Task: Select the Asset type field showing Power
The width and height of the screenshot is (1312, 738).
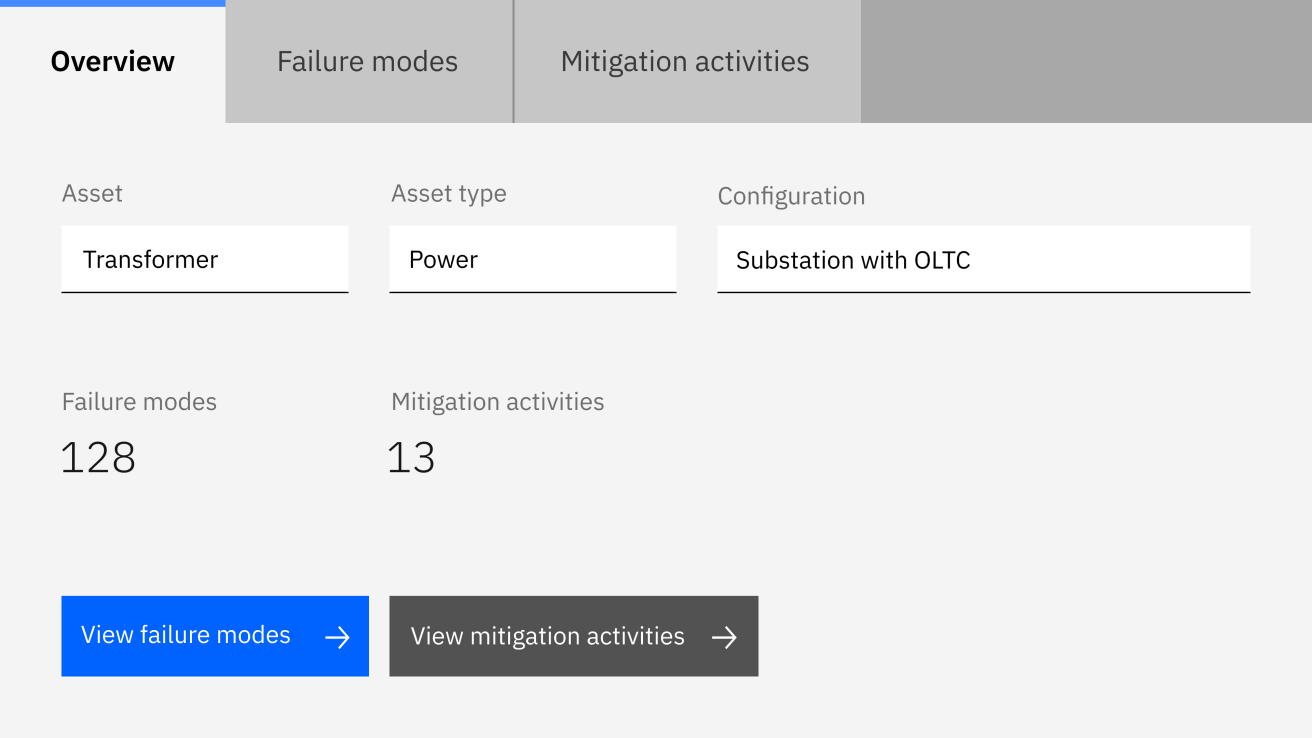Action: [532, 259]
